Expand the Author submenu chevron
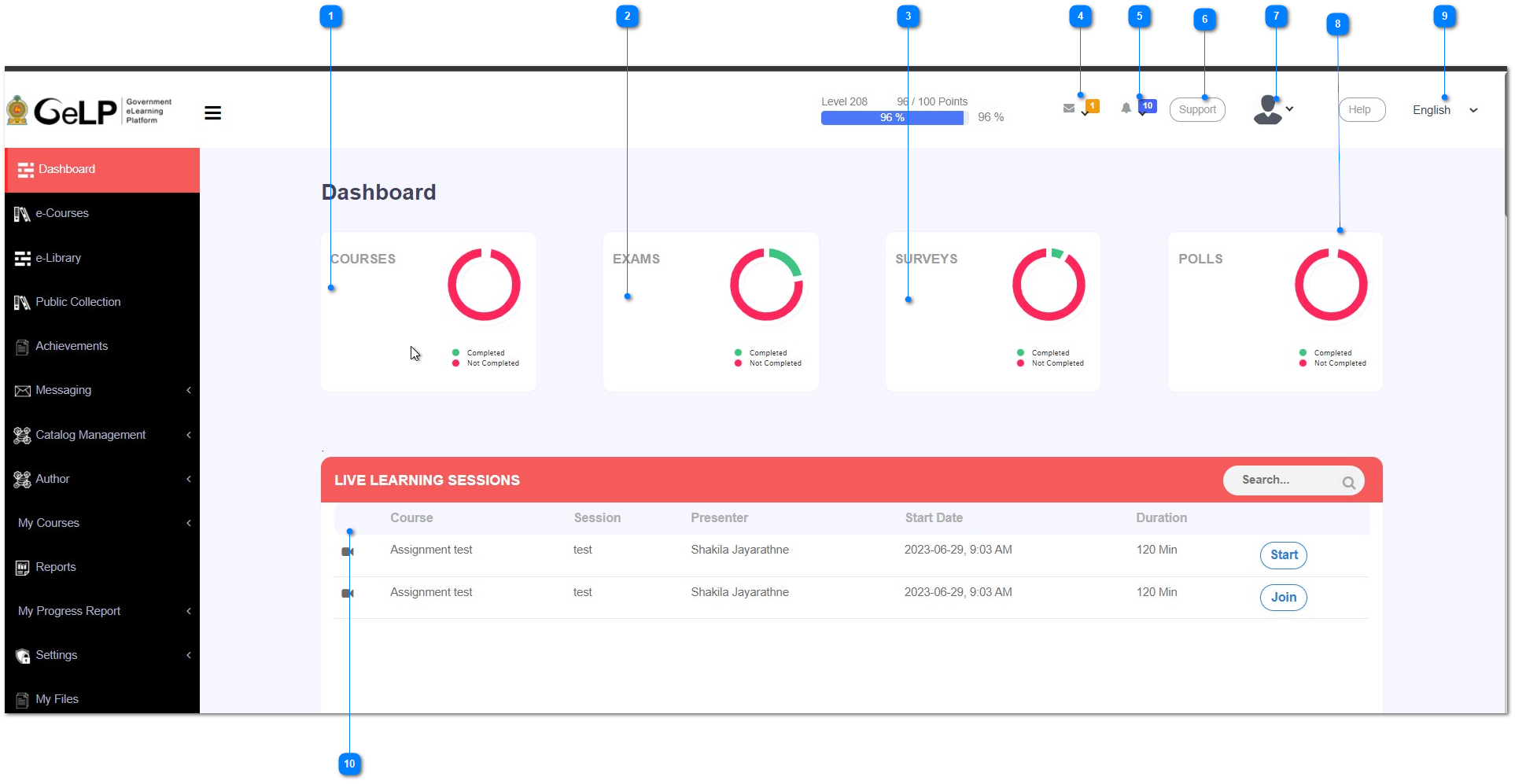Image resolution: width=1515 pixels, height=784 pixels. (x=189, y=479)
